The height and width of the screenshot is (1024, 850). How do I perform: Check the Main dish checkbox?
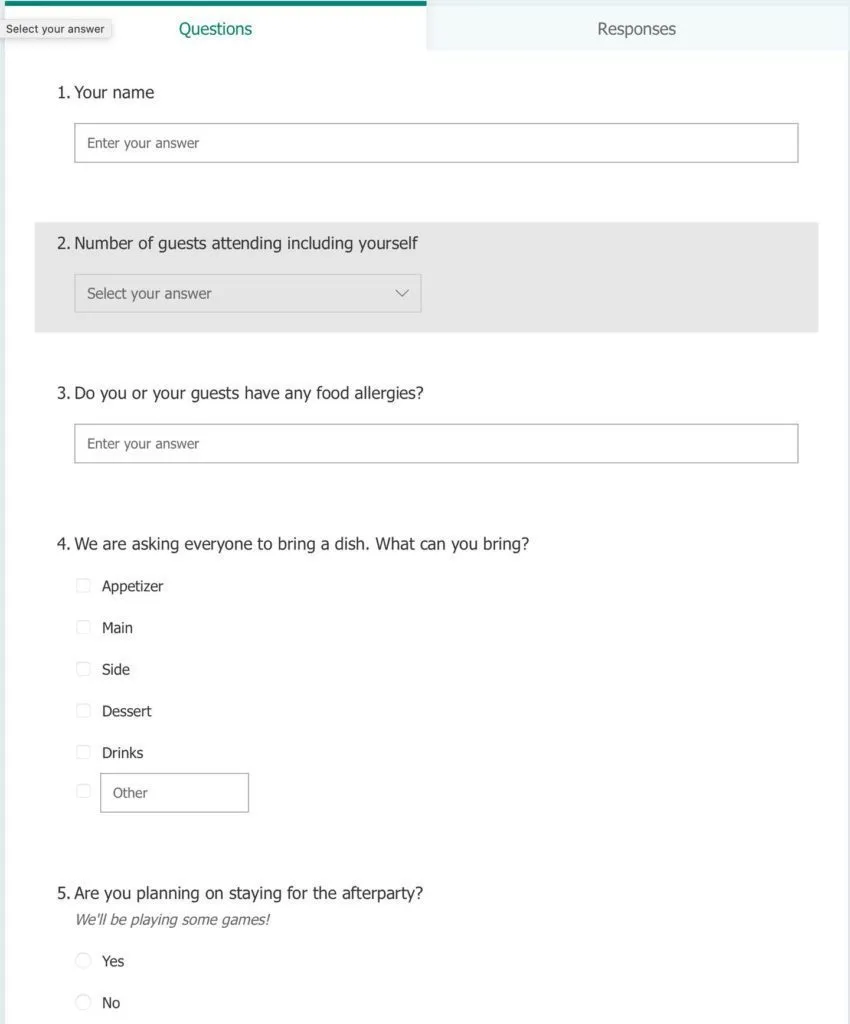pyautogui.click(x=84, y=628)
